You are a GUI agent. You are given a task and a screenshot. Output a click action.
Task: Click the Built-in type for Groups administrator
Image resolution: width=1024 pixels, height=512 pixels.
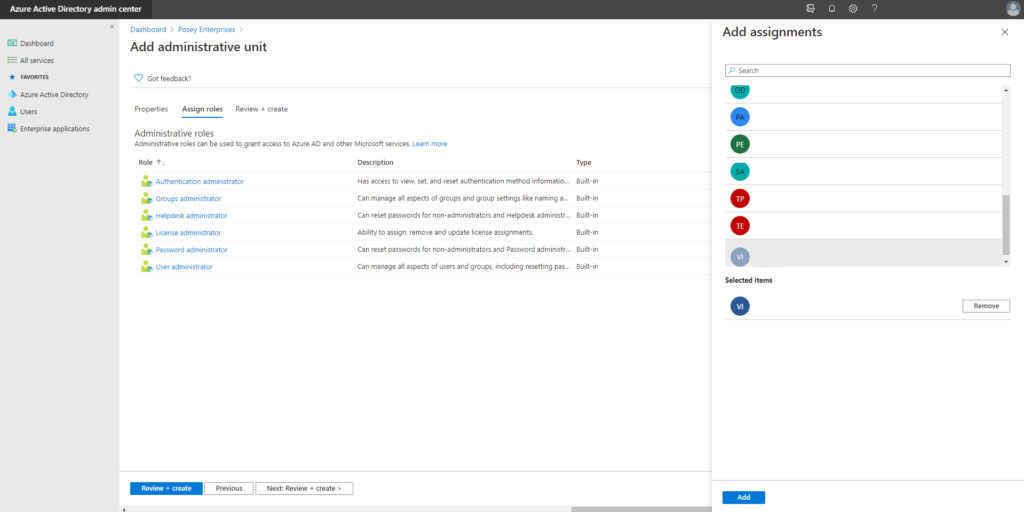(x=587, y=199)
